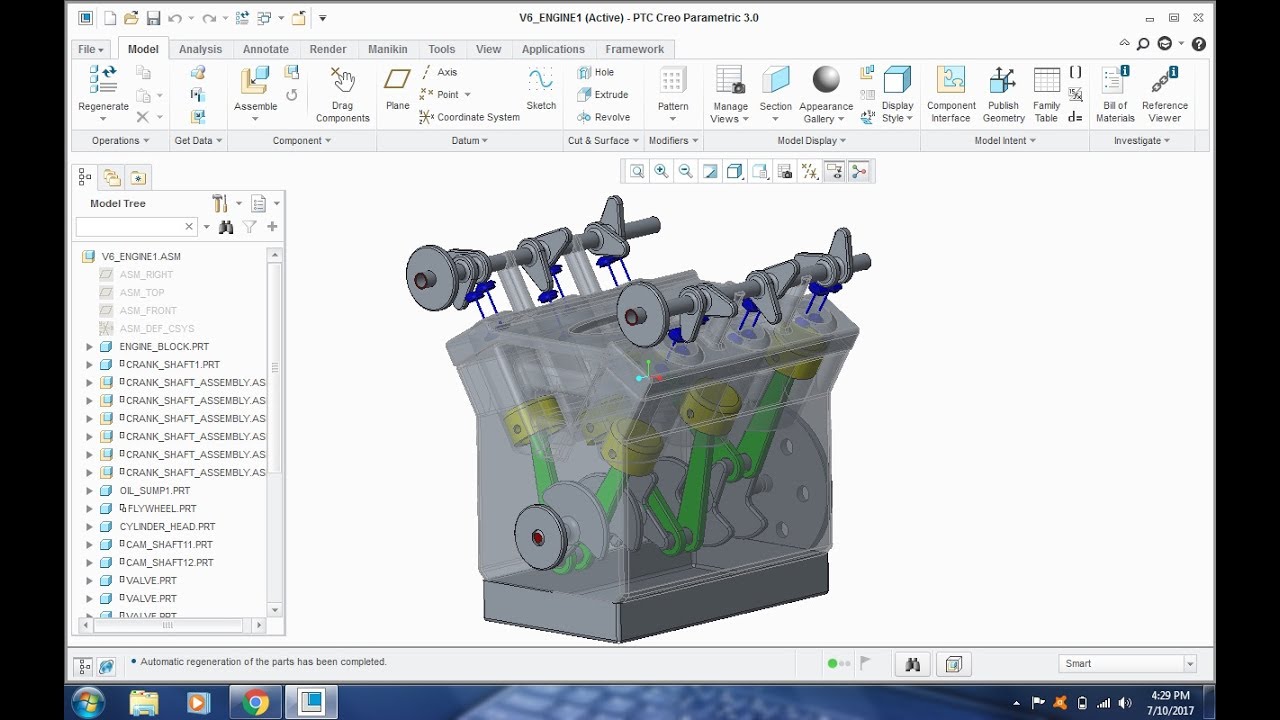Switch to the Render tab

[328, 49]
